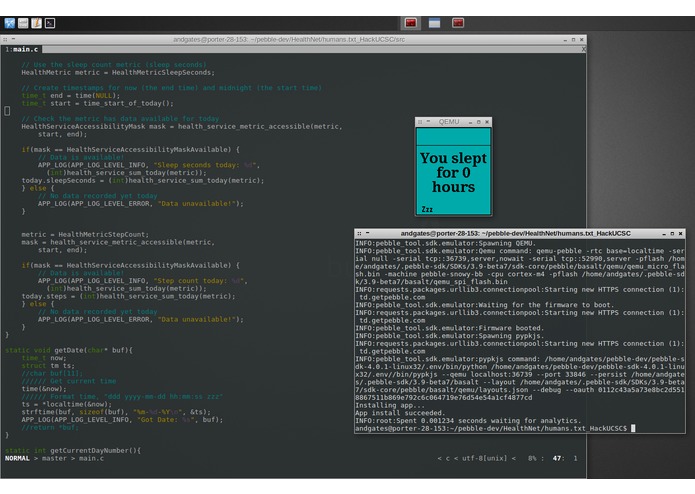Launch the terminal emulator icon in top panel

point(50,23)
